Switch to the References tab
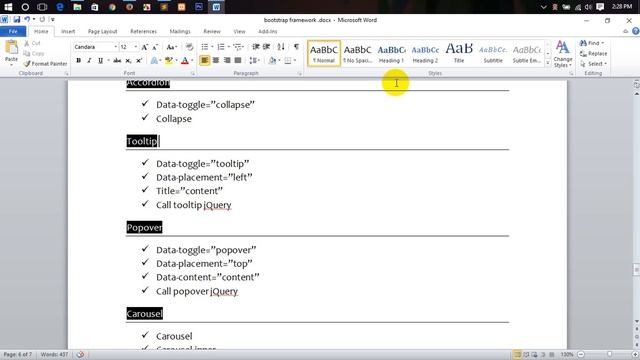 click(143, 31)
